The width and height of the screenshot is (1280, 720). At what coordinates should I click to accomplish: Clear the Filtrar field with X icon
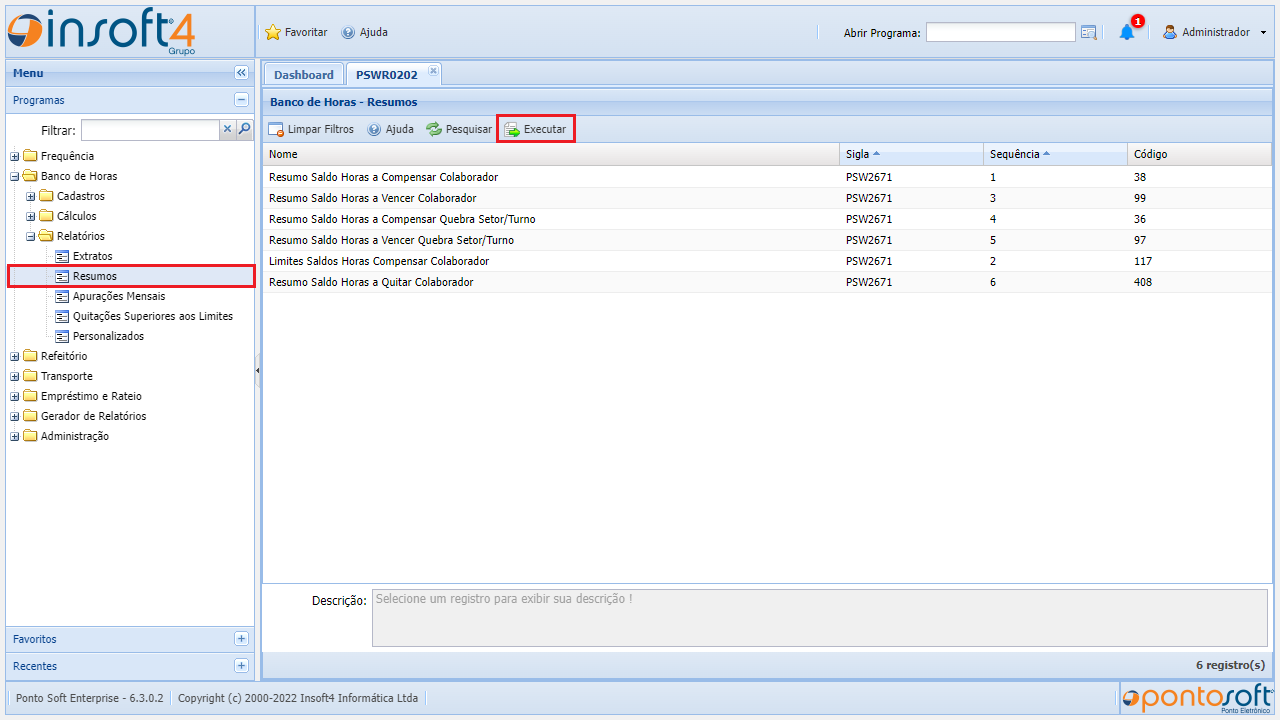point(227,129)
